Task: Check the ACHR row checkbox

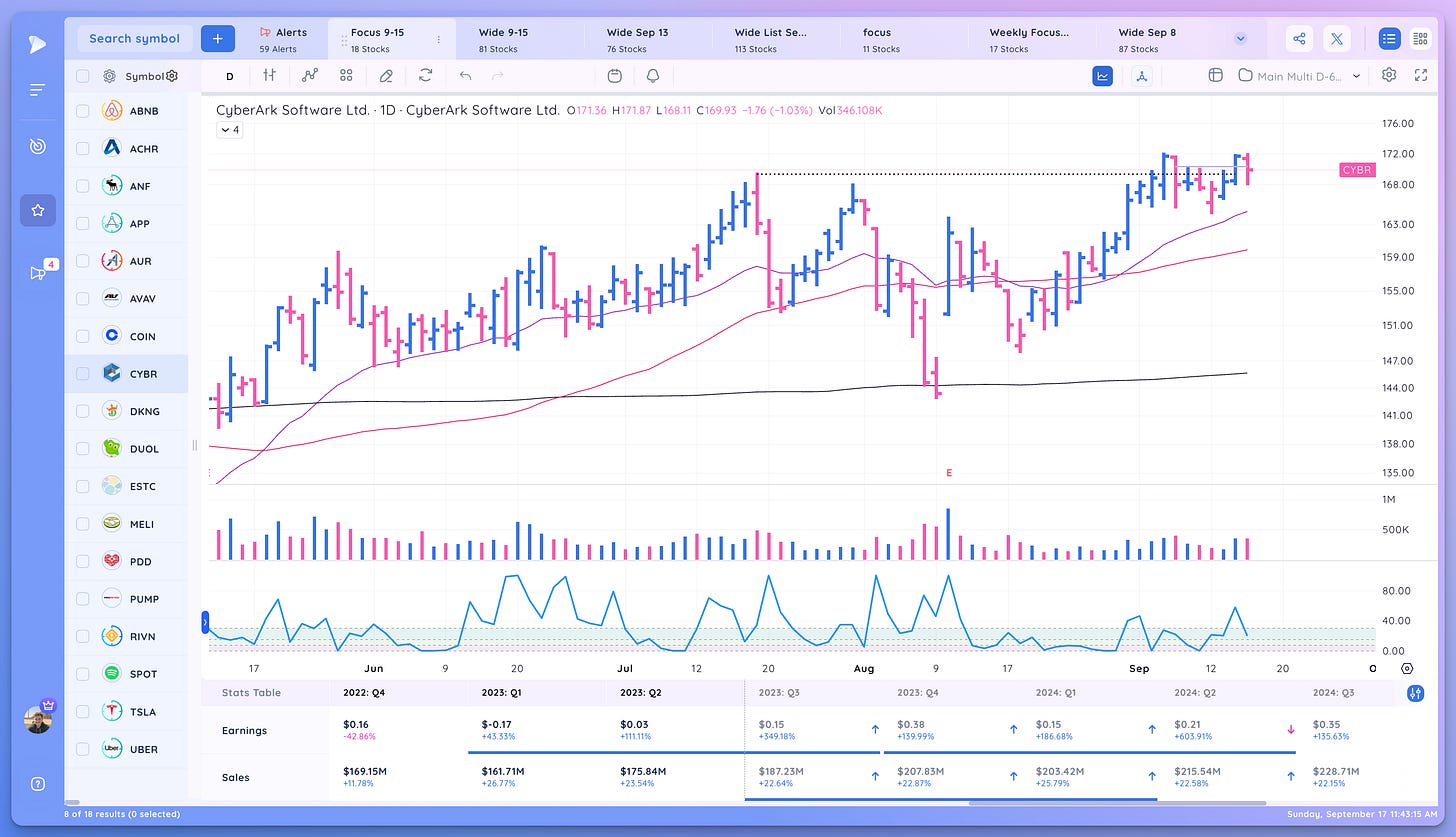Action: (x=82, y=148)
